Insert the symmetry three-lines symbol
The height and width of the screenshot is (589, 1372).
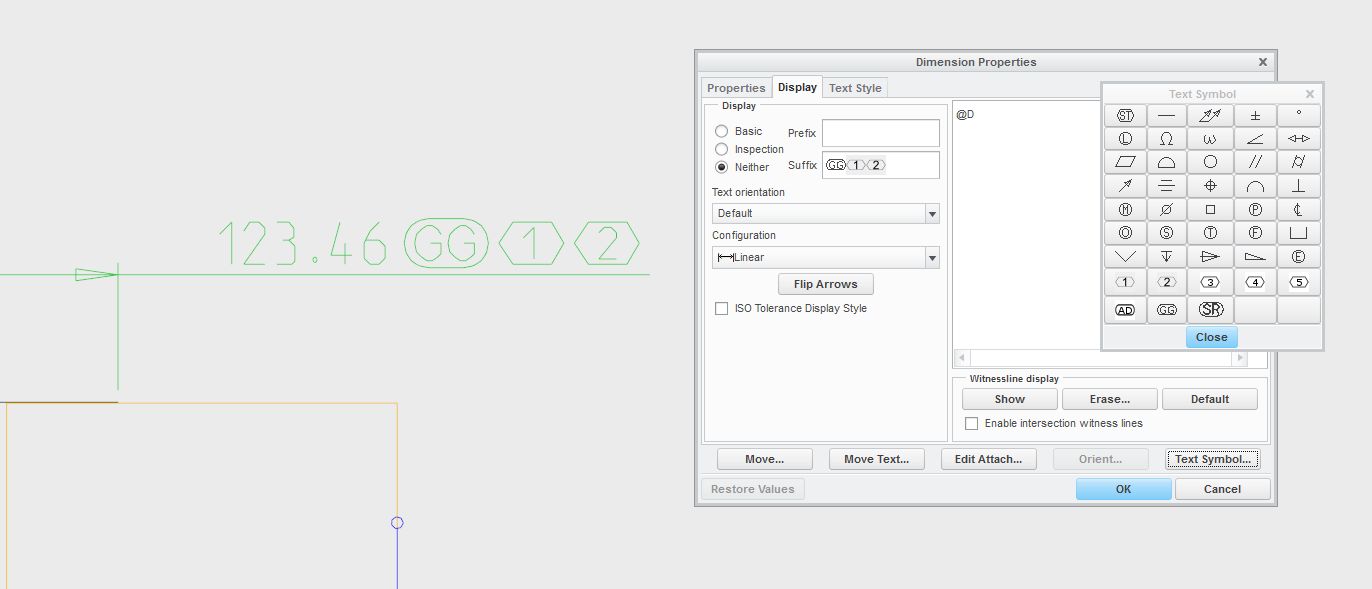pos(1168,186)
